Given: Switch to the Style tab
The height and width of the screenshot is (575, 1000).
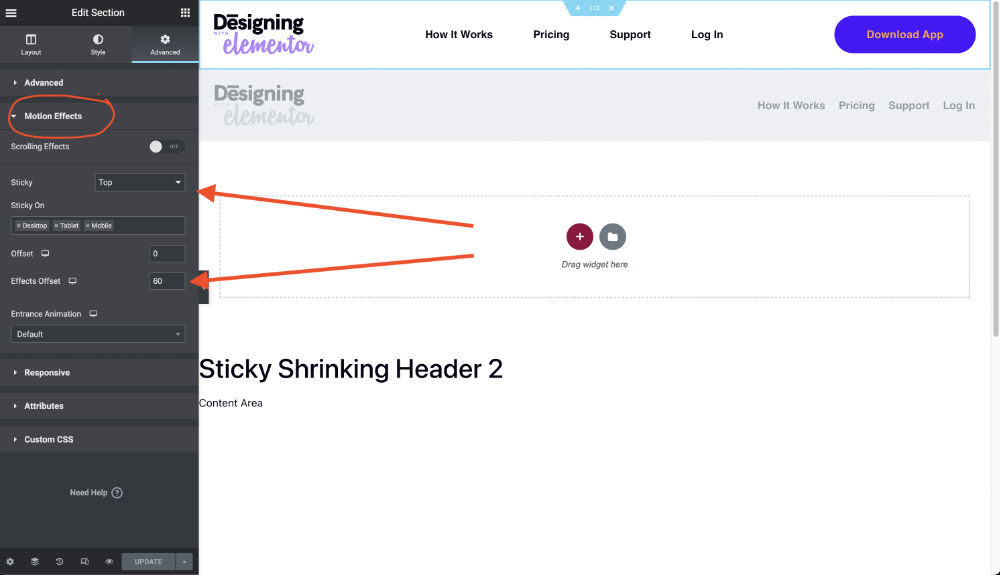Looking at the screenshot, I should [x=98, y=45].
